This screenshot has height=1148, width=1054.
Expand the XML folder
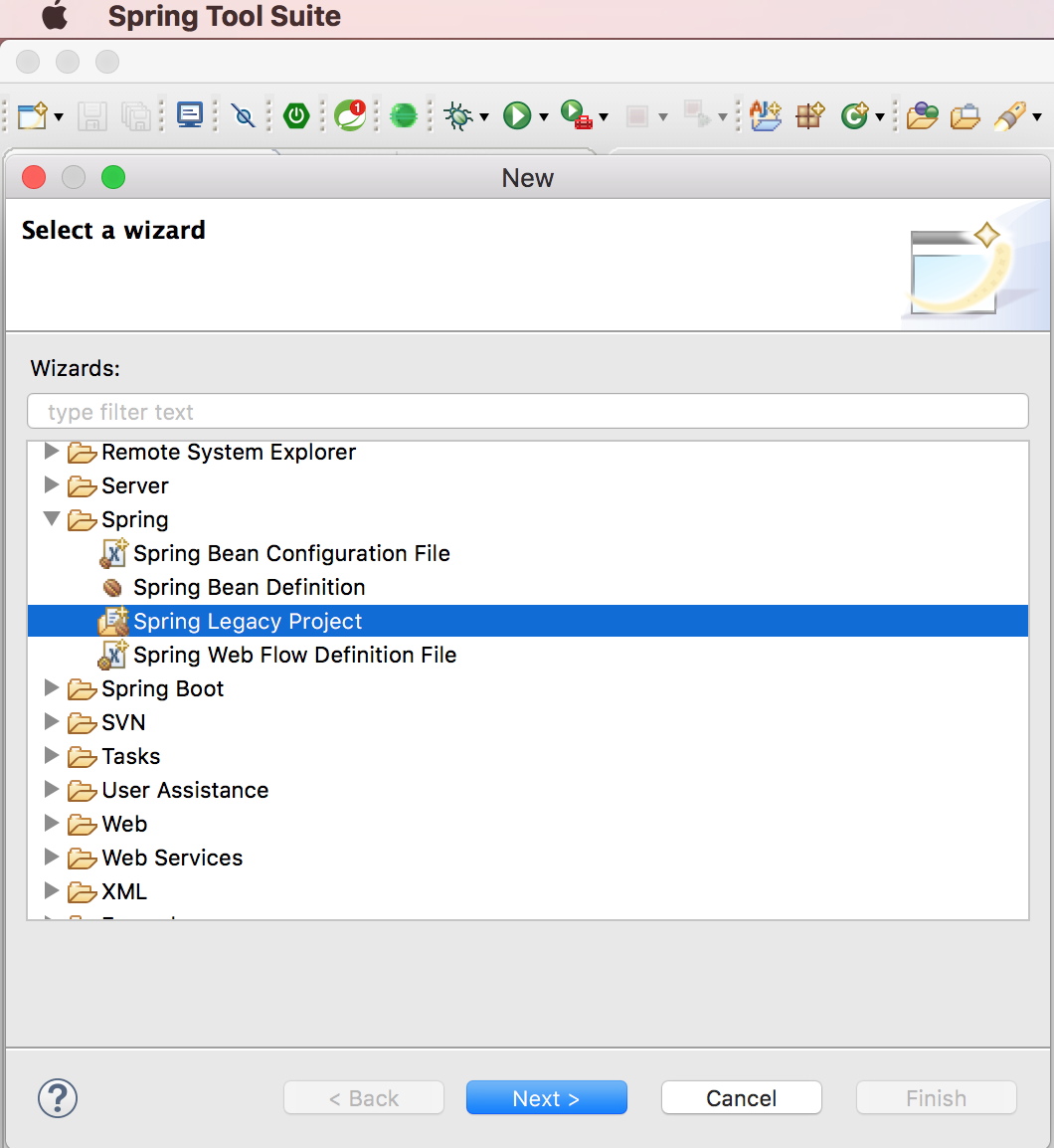(52, 890)
